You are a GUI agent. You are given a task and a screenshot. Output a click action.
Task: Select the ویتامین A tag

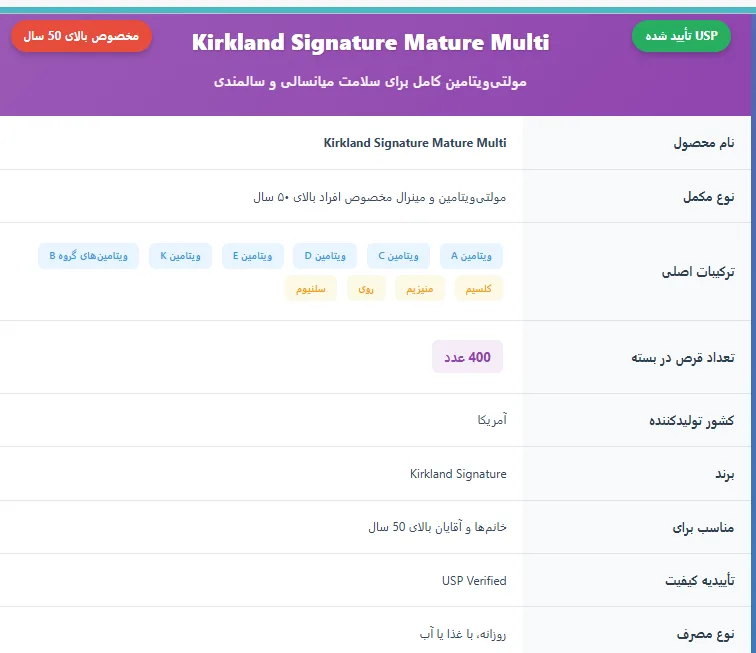pos(471,256)
